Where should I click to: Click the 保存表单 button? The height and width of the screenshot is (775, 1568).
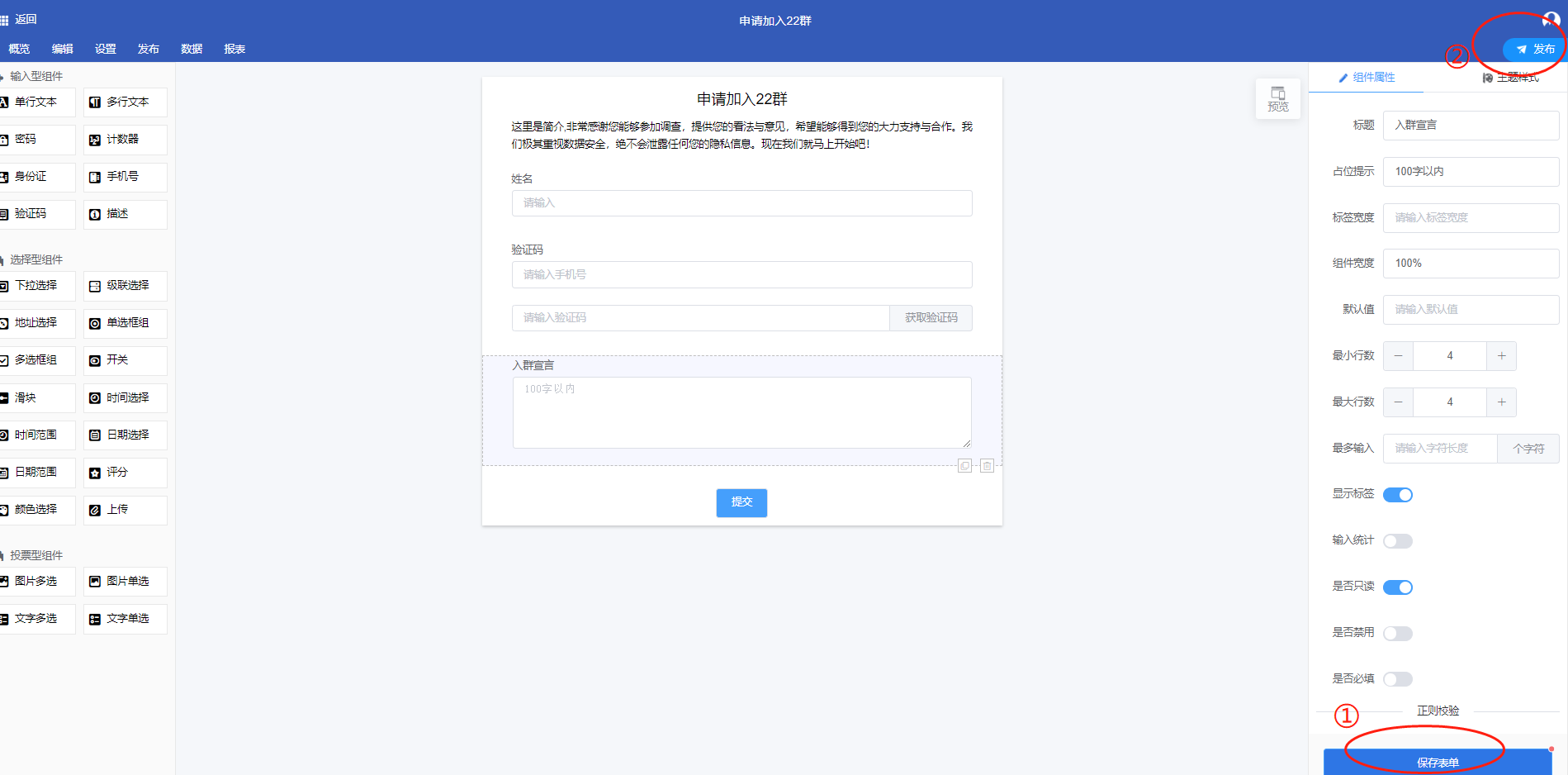coord(1437,762)
